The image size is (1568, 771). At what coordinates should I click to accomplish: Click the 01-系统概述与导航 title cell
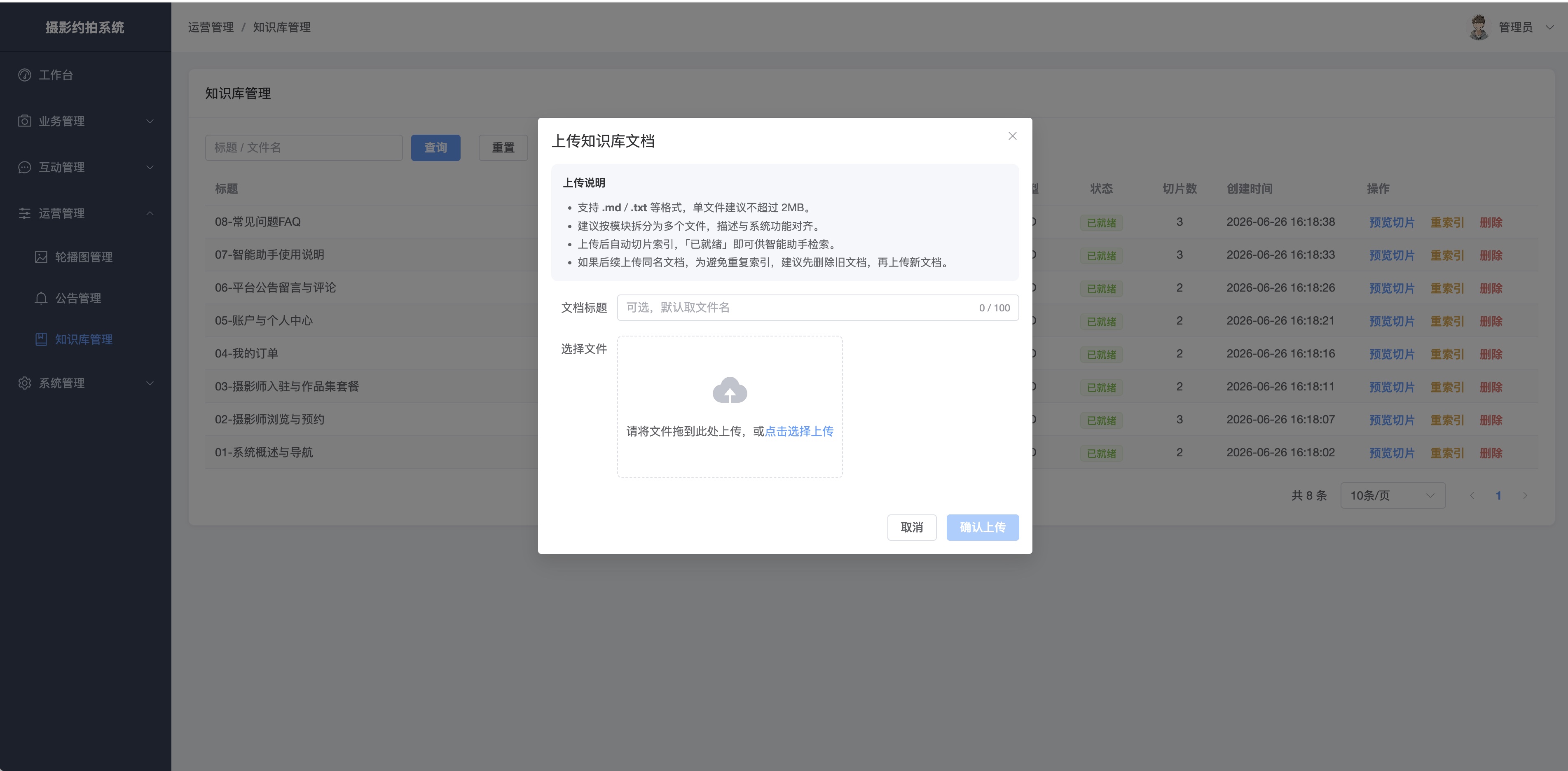click(264, 453)
